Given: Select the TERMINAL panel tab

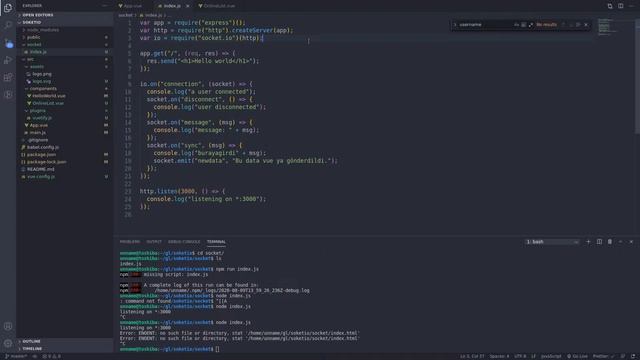Looking at the screenshot, I should tap(216, 242).
